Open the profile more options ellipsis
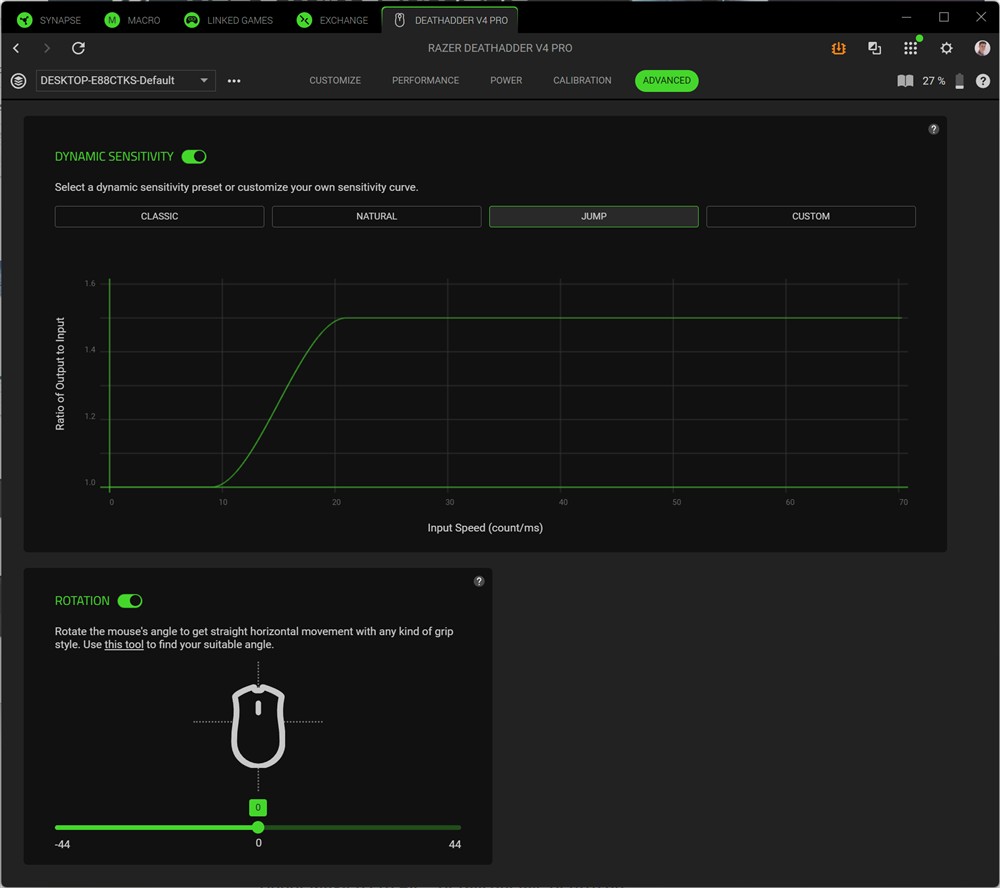1000x888 pixels. point(234,81)
